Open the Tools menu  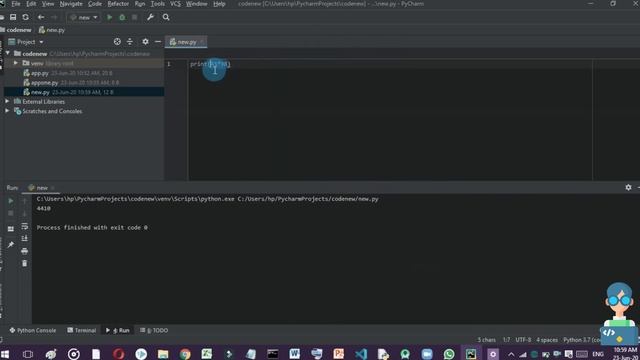158,4
